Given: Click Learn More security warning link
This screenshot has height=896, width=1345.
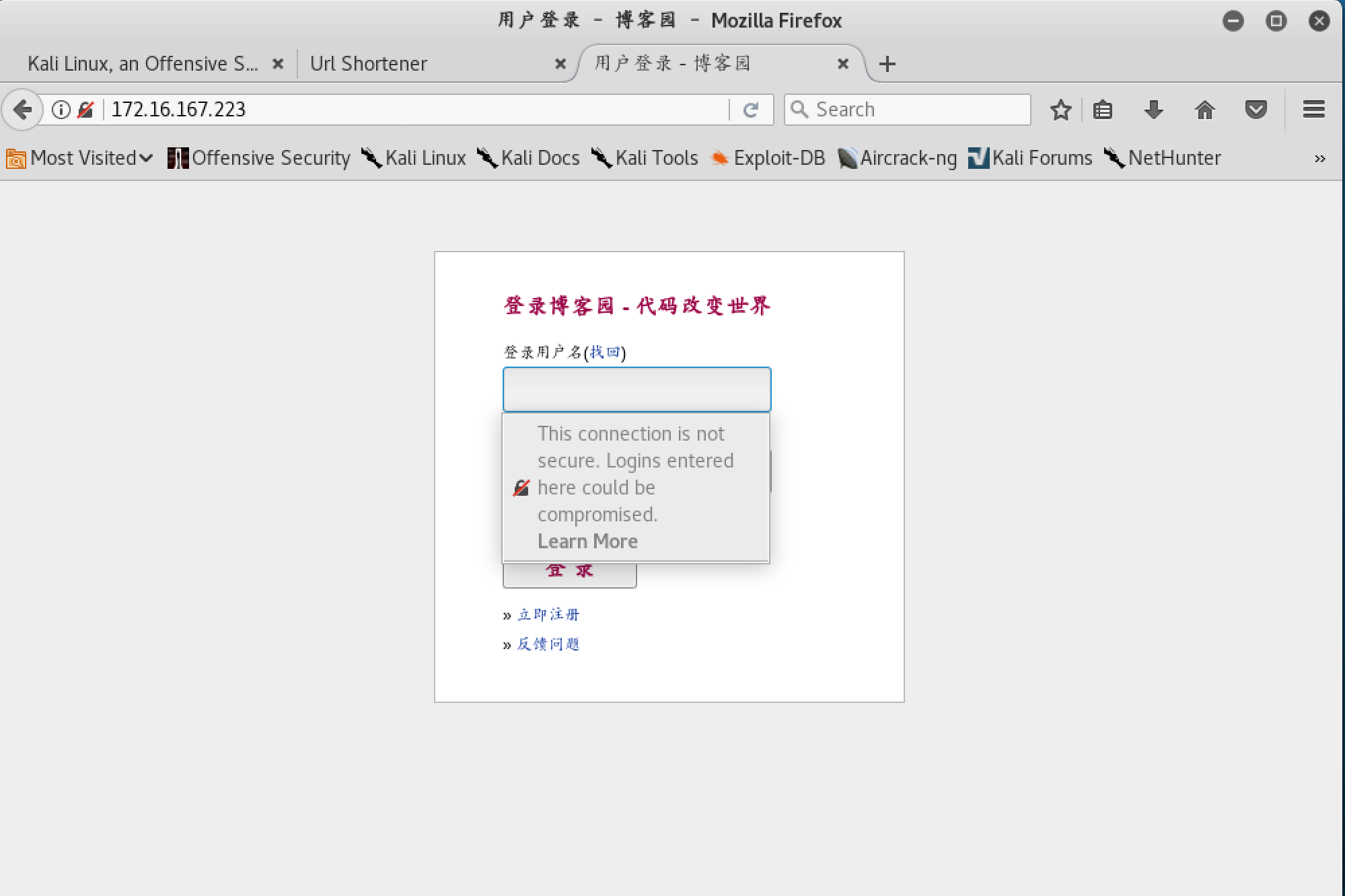Looking at the screenshot, I should pos(588,541).
